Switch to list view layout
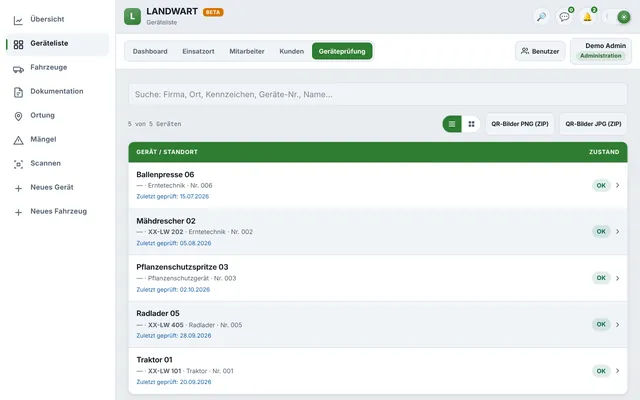The image size is (640, 400). point(452,124)
